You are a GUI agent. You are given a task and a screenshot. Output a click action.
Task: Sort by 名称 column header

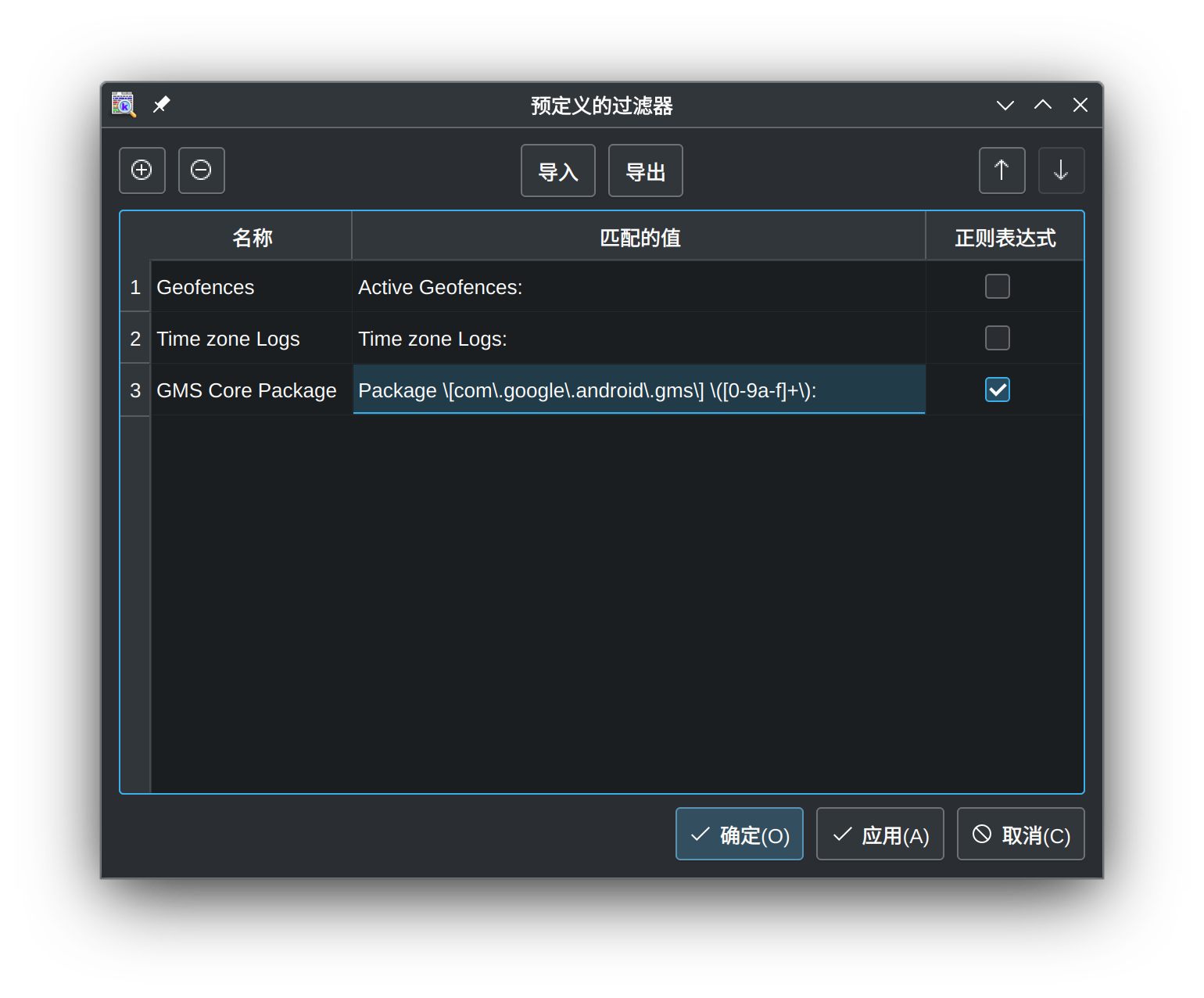(252, 237)
